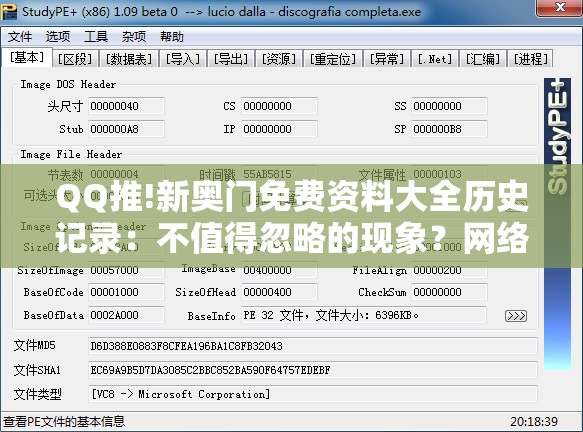Click the status bar text 查看PE文件的基本信息
The image size is (583, 432).
[64, 422]
